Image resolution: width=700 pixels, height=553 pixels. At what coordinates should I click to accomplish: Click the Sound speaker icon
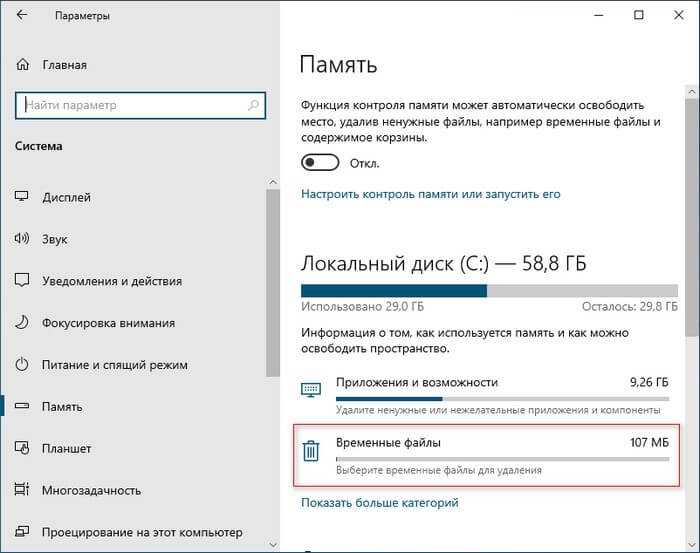click(22, 239)
